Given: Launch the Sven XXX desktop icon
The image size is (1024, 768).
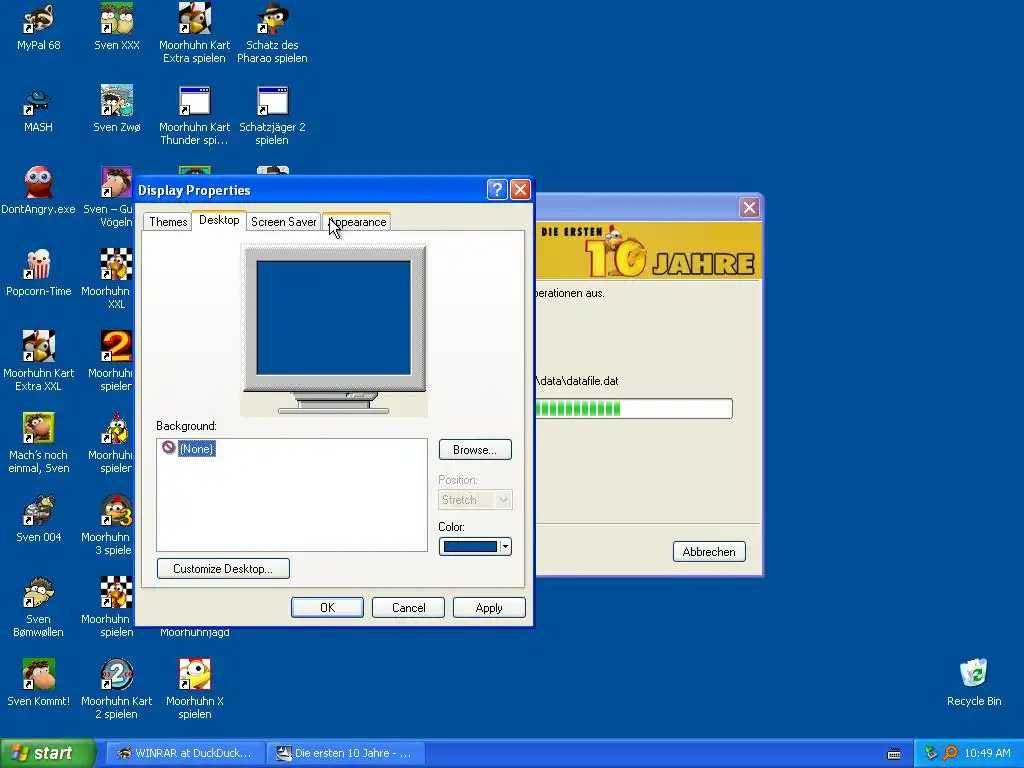Looking at the screenshot, I should [x=116, y=27].
